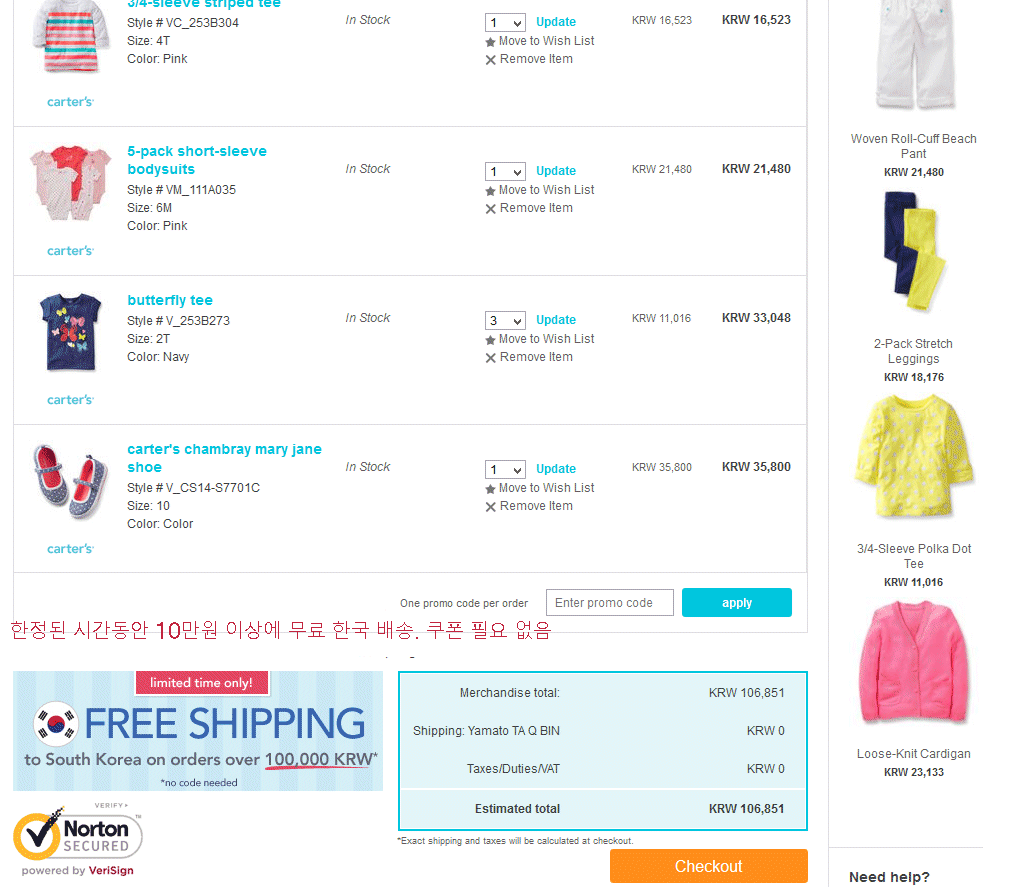Open the 5-pack short-sleeve bodysuits product link

pyautogui.click(x=197, y=160)
